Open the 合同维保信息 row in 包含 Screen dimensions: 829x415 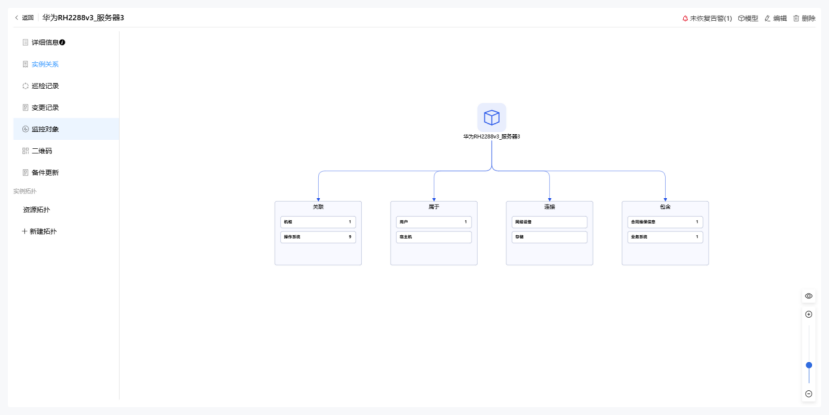[x=665, y=222]
